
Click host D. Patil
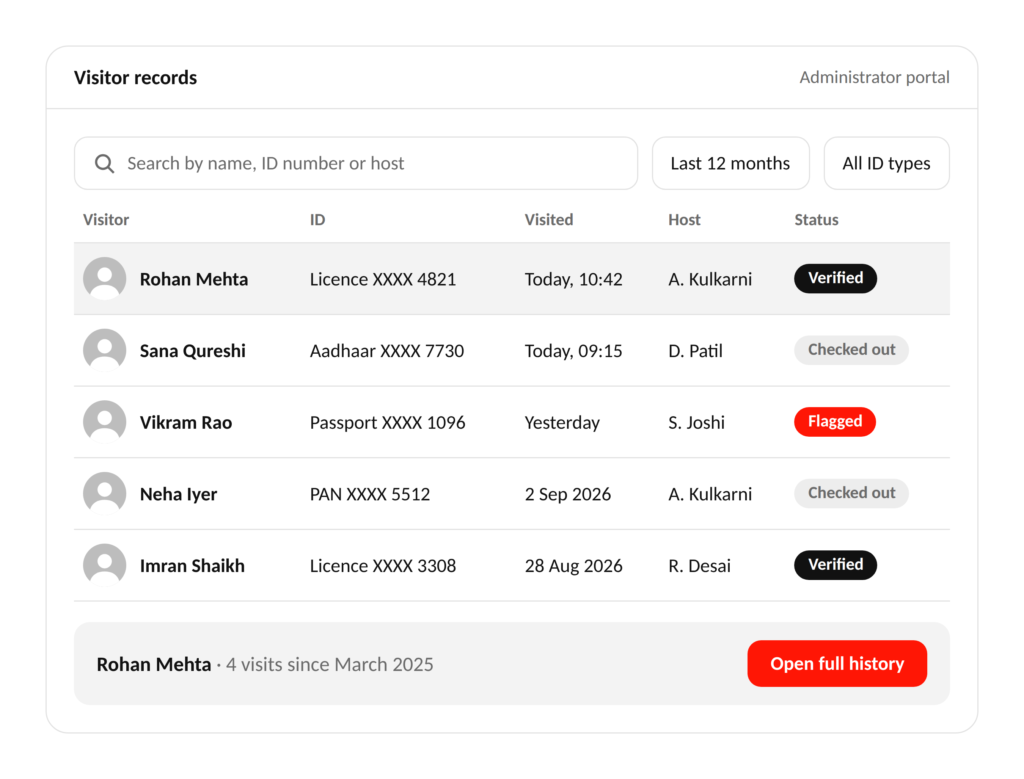pos(696,351)
